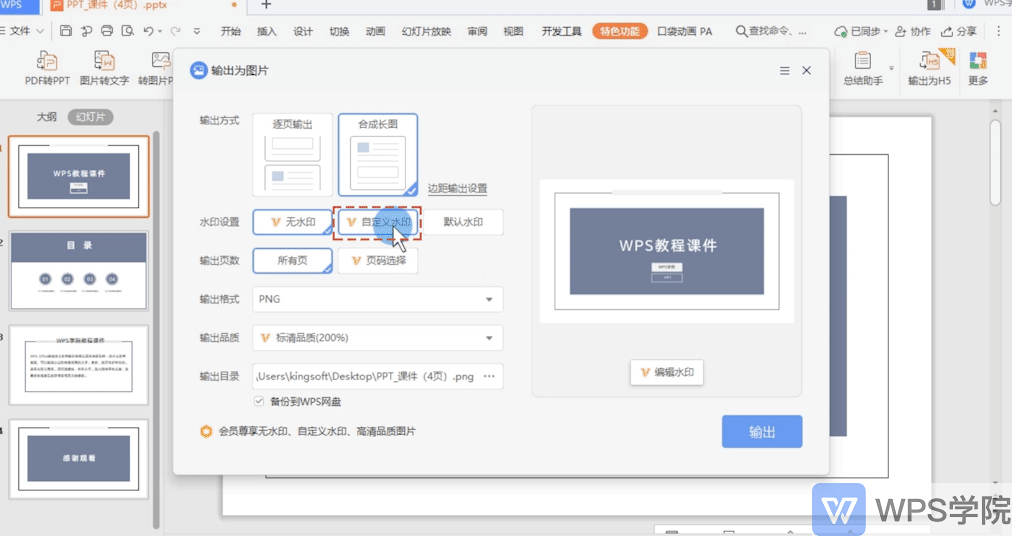The width and height of the screenshot is (1012, 536).
Task: Open the vertical three-dot menu
Action: (x=998, y=31)
